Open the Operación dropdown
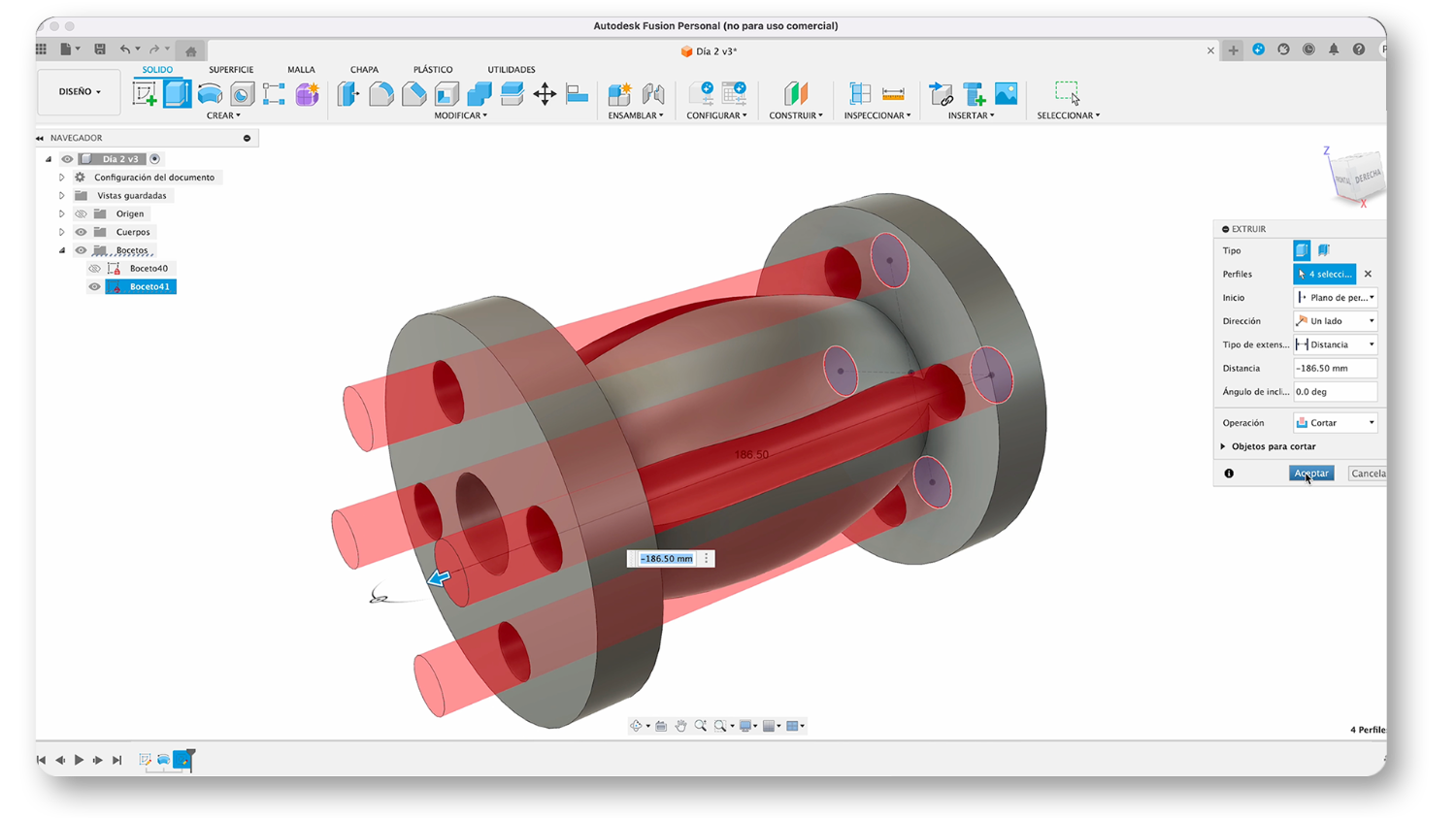 tap(1336, 423)
